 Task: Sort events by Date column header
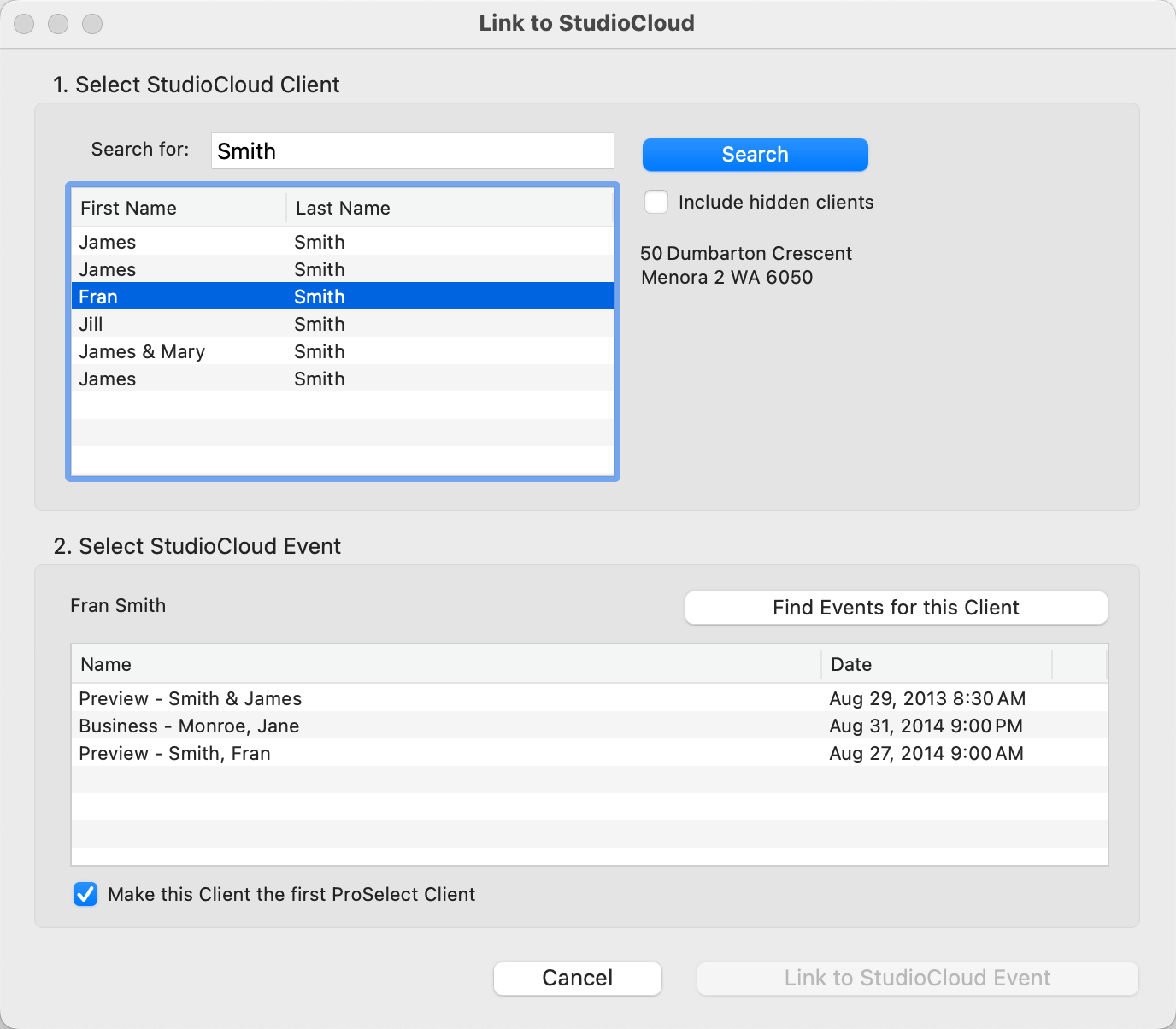(x=936, y=664)
